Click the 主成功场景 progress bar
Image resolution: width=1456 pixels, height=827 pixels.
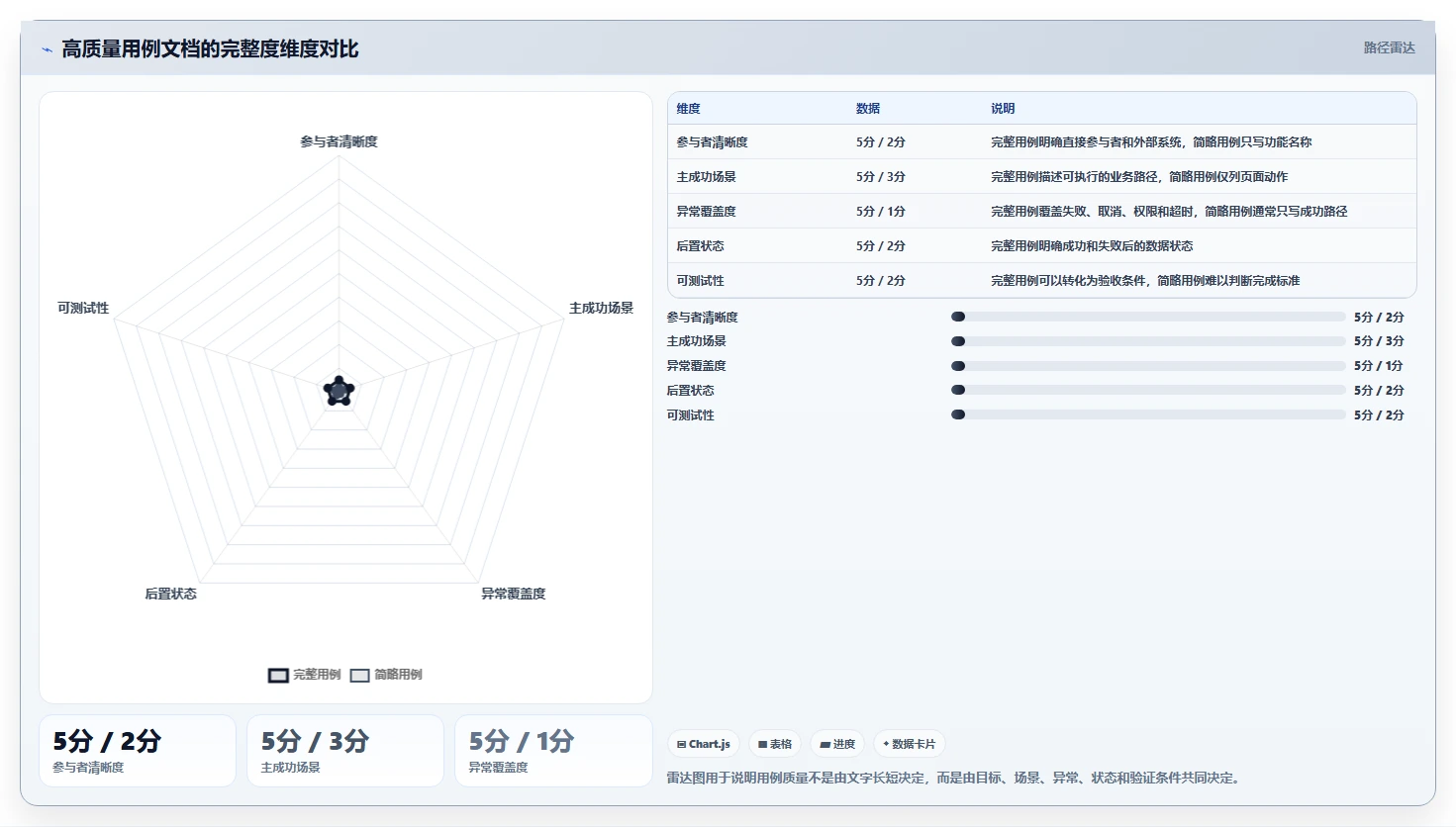pos(1148,341)
